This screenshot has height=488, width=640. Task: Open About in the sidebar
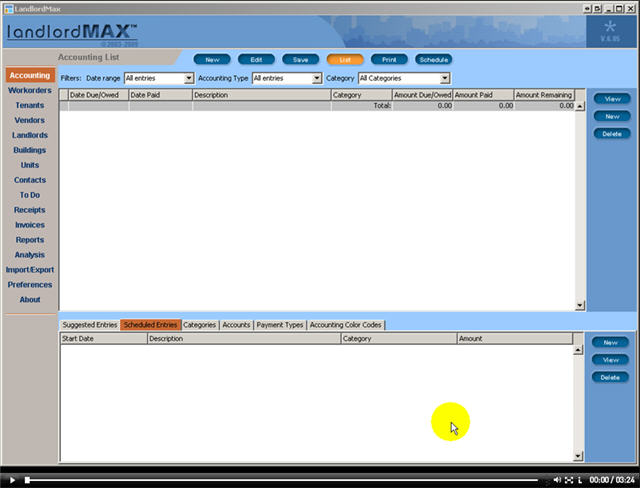tap(30, 299)
